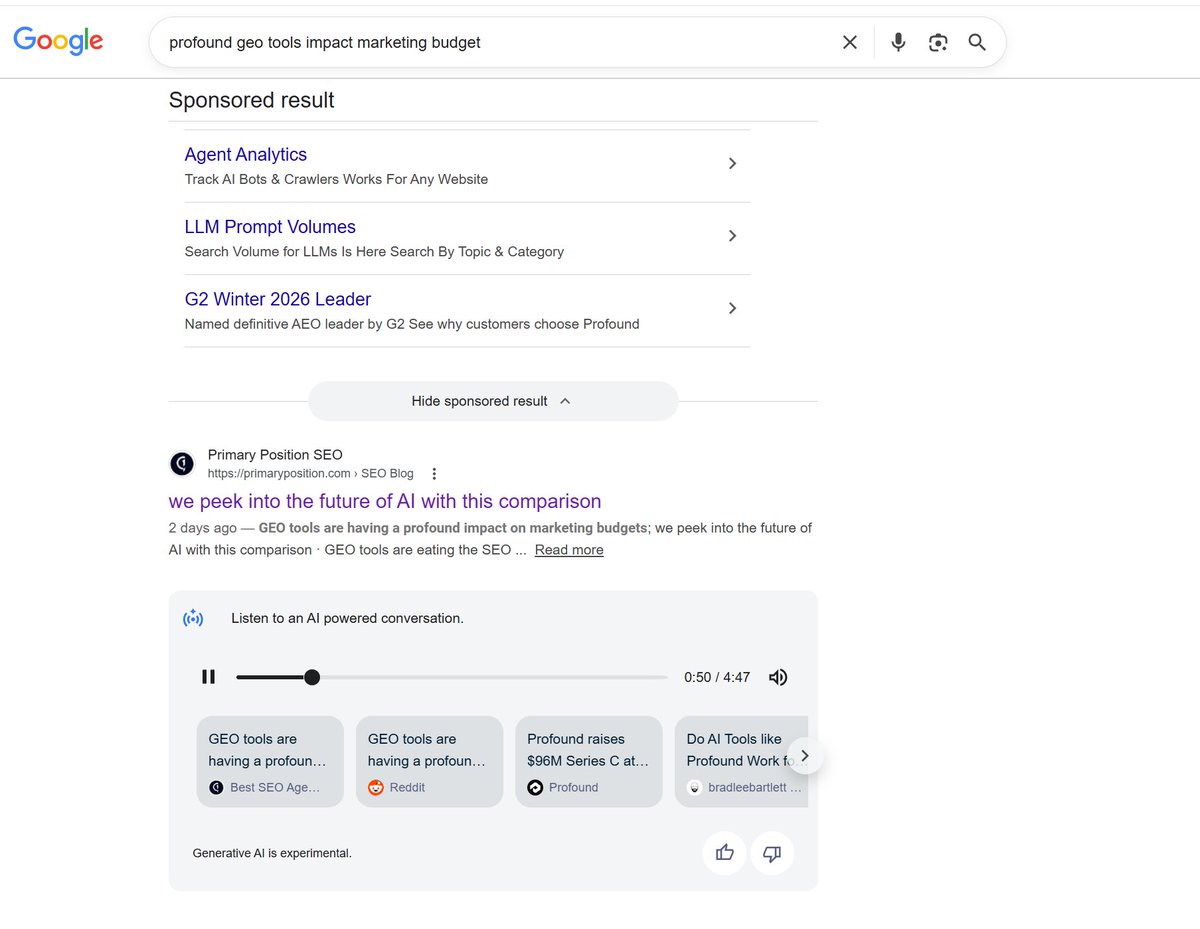Viewport: 1200px width, 929px height.
Task: Open the LLM Prompt Volumes link
Action: click(270, 227)
